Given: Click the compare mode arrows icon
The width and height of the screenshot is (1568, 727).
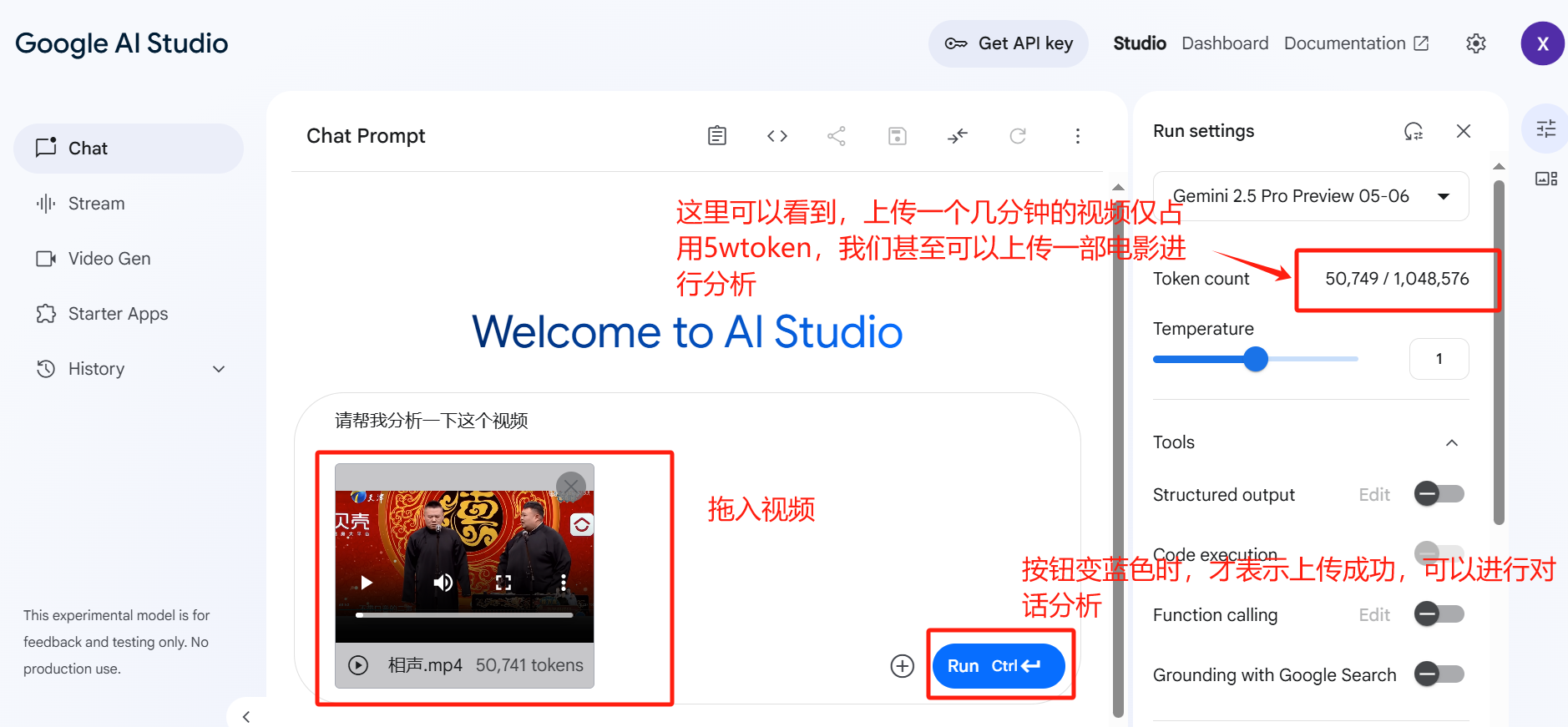Looking at the screenshot, I should [x=958, y=136].
